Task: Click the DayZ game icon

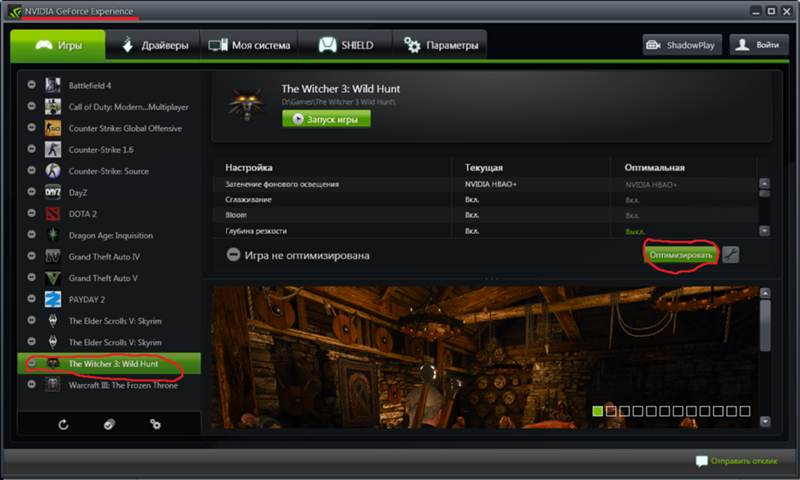Action: (x=53, y=192)
